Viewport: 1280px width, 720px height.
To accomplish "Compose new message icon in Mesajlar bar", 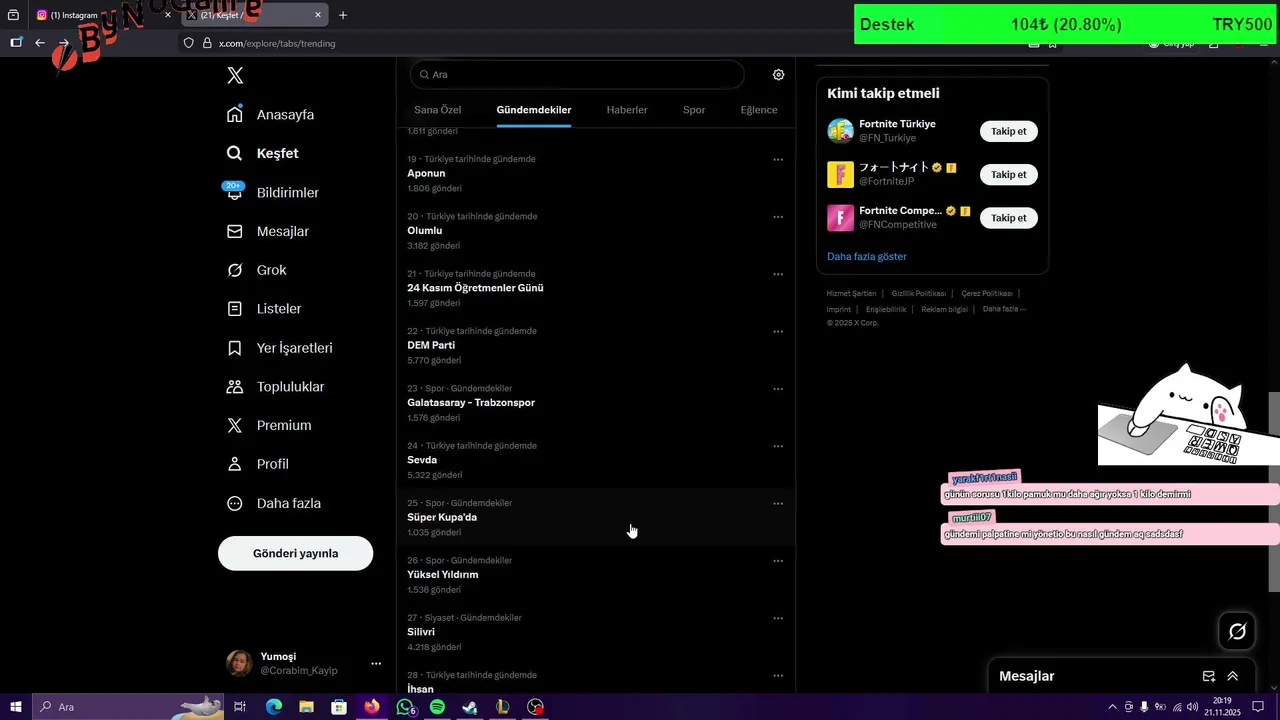I will click(1208, 677).
